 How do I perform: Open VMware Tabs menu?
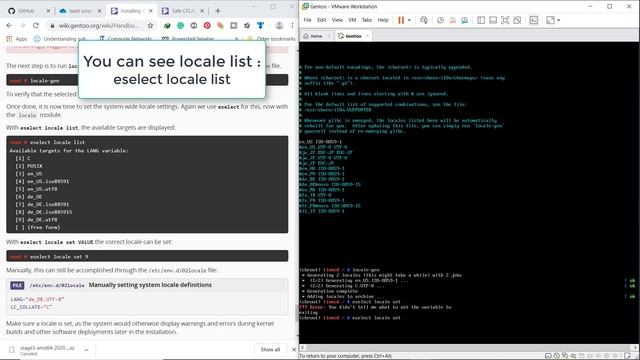367,20
